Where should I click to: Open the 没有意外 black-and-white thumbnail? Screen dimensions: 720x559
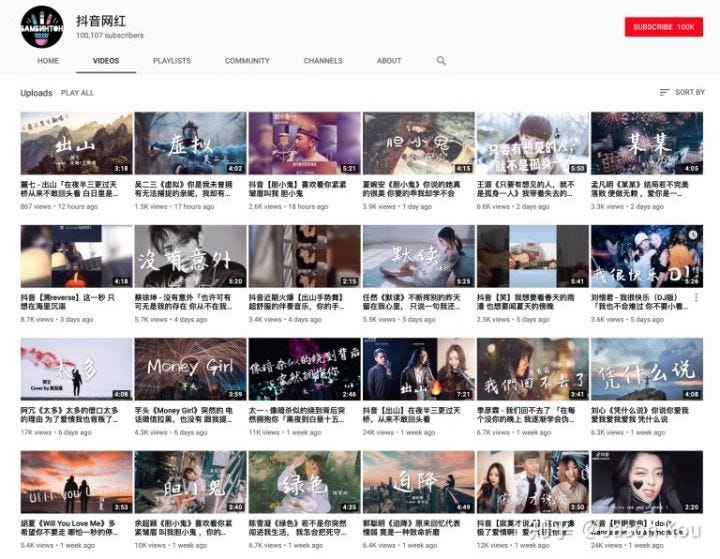(x=191, y=256)
